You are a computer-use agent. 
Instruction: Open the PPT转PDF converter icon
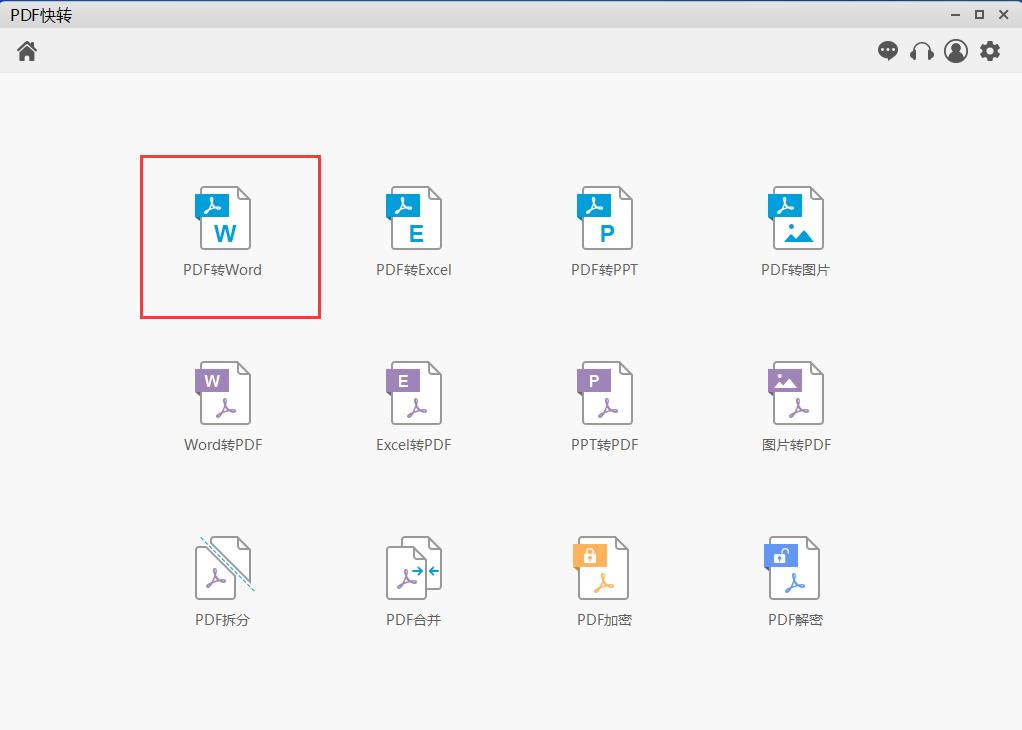tap(605, 393)
